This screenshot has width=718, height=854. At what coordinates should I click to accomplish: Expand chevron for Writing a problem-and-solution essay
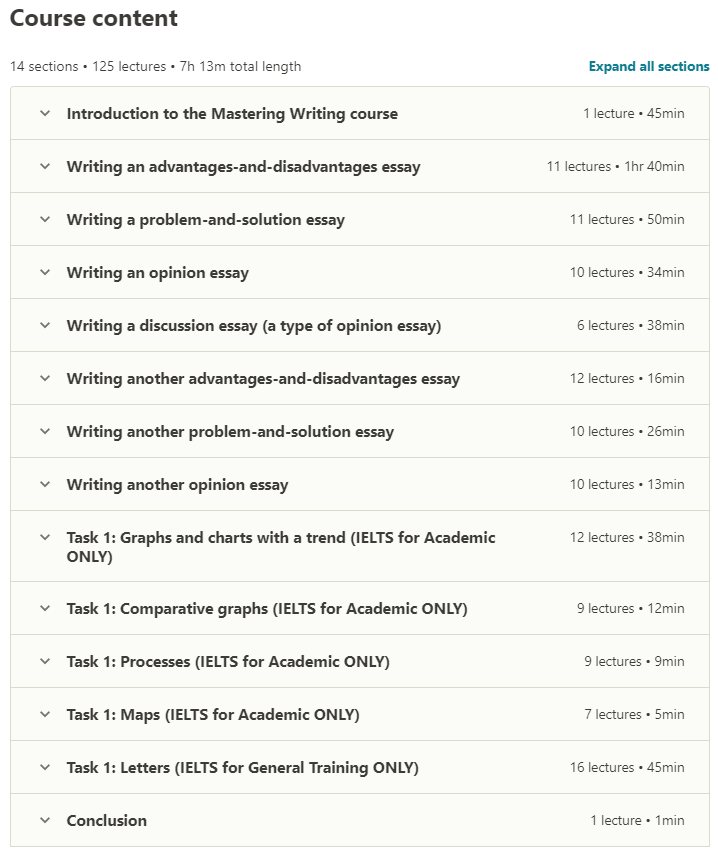(x=45, y=219)
